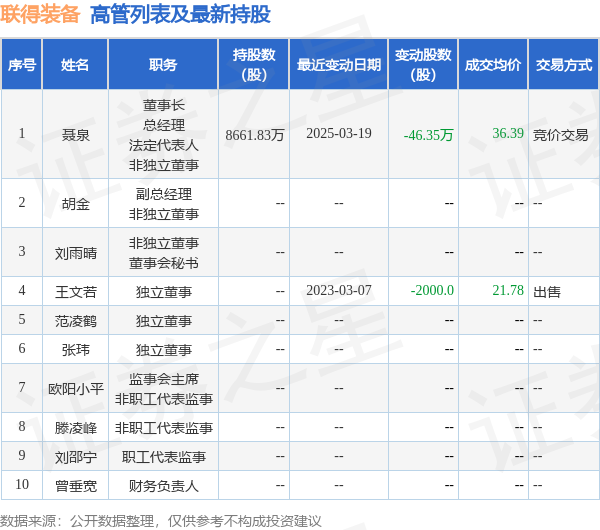
Task: Click the name 刘雨晴
Action: click(75, 253)
